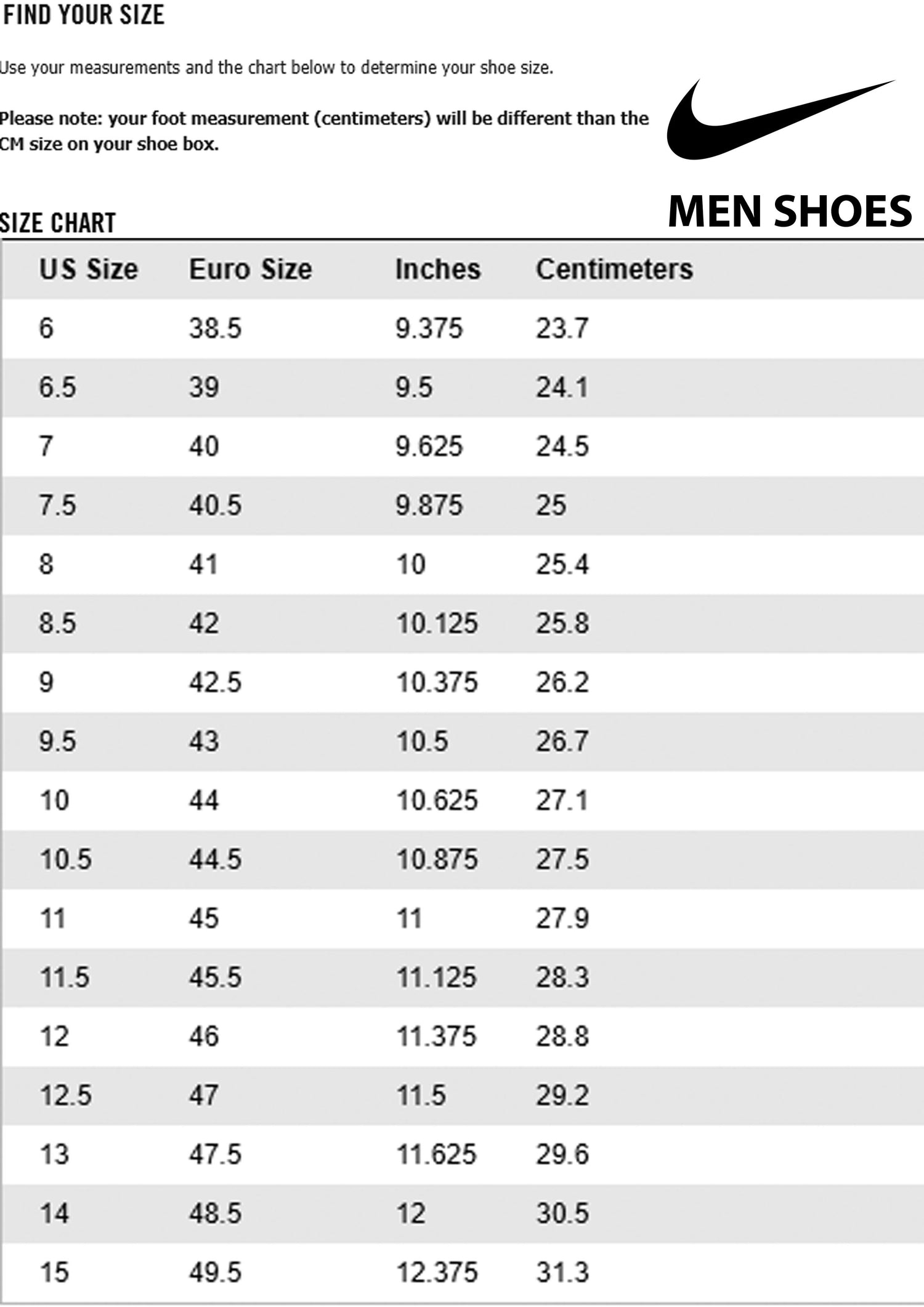The height and width of the screenshot is (1307, 924).
Task: Click the MEN SHOES title text
Action: pos(790,211)
